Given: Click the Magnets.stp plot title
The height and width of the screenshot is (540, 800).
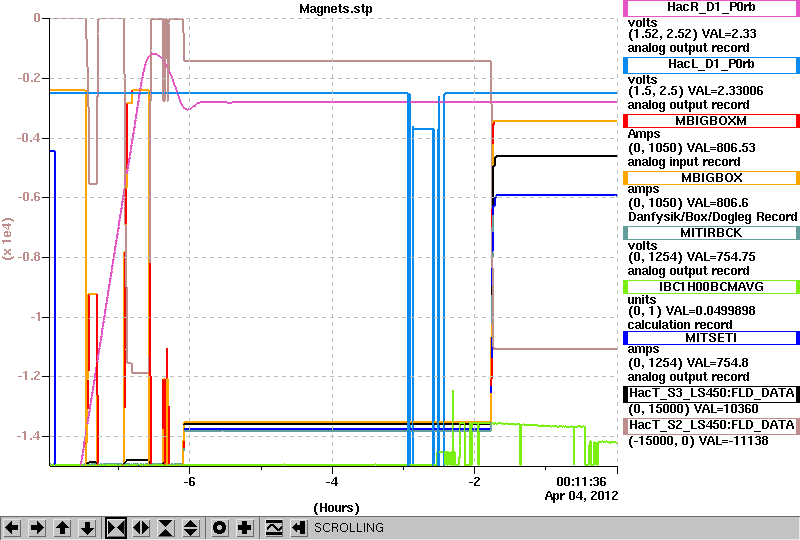Looking at the screenshot, I should coord(336,9).
